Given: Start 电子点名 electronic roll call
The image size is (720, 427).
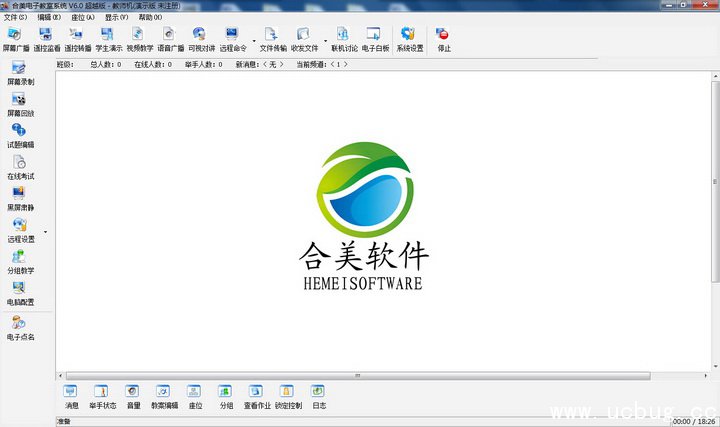Looking at the screenshot, I should (20, 328).
